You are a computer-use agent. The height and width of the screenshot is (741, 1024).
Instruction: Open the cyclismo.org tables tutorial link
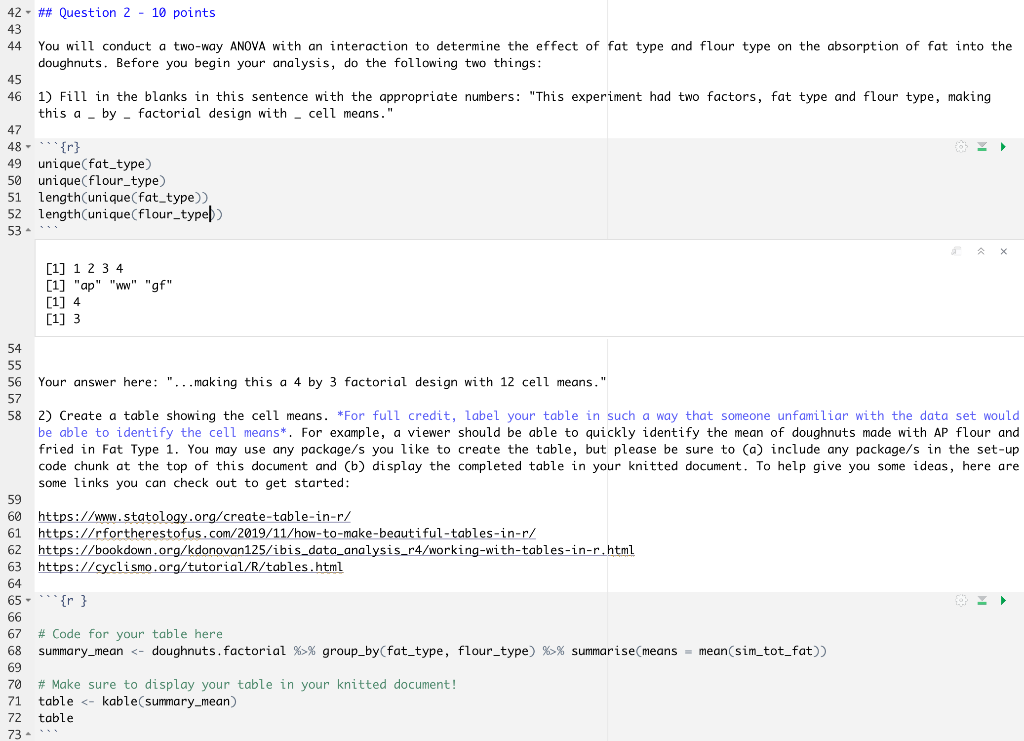click(190, 567)
